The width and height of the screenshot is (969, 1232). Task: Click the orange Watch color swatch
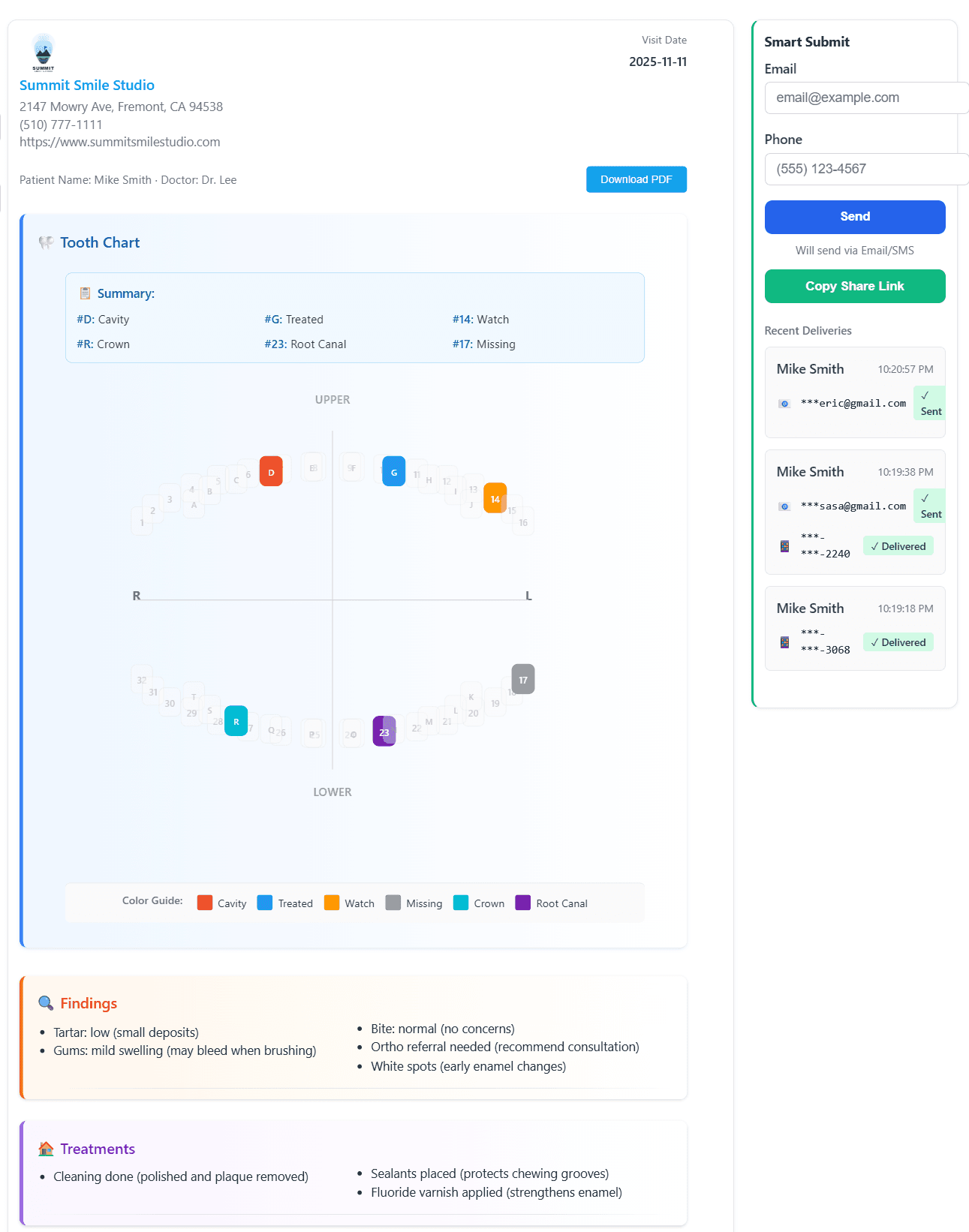click(332, 903)
